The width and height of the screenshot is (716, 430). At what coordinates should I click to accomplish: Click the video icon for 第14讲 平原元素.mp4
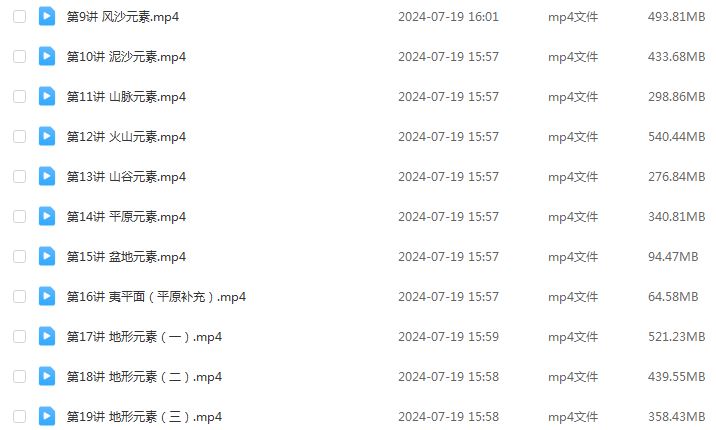click(47, 216)
